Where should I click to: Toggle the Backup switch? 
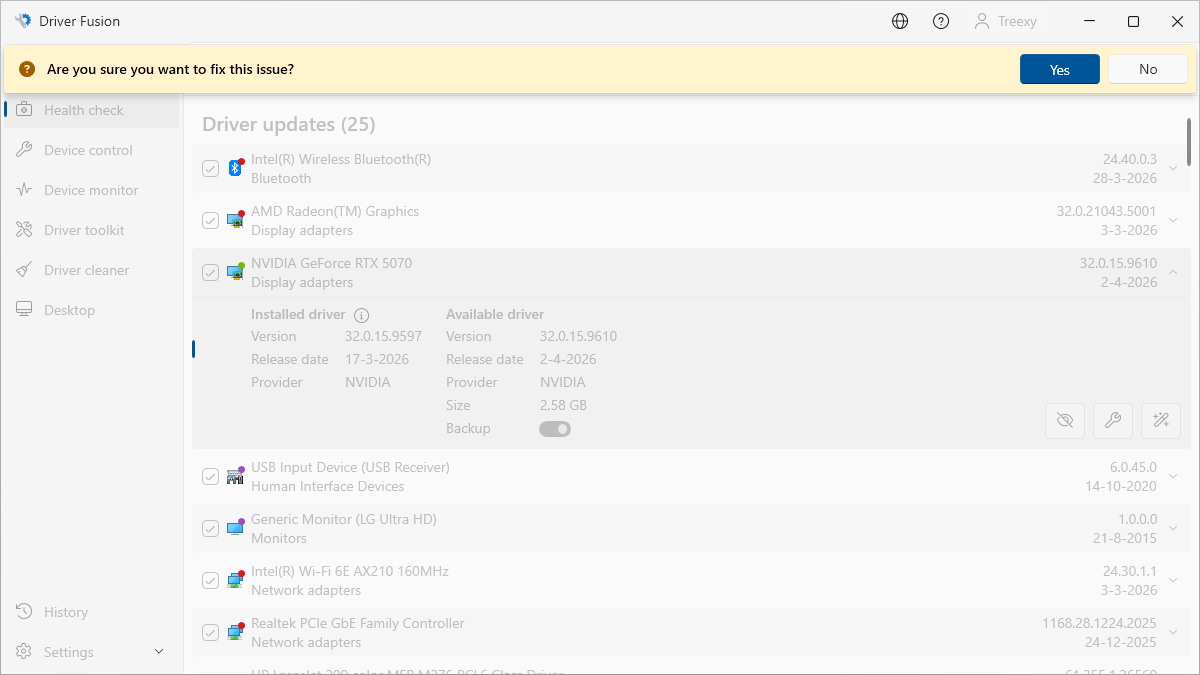point(555,429)
